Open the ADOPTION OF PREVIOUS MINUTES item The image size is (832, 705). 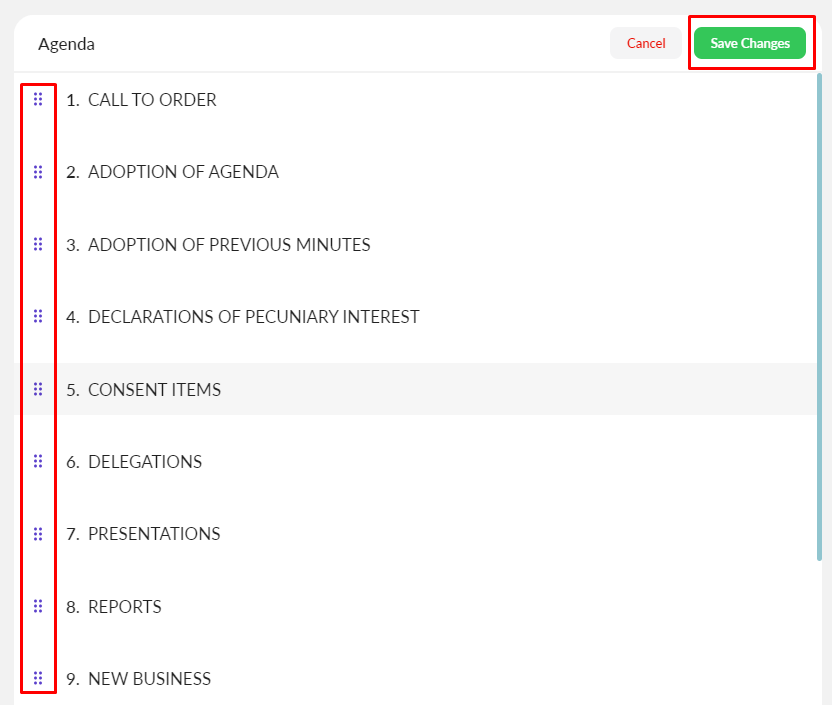coord(229,245)
